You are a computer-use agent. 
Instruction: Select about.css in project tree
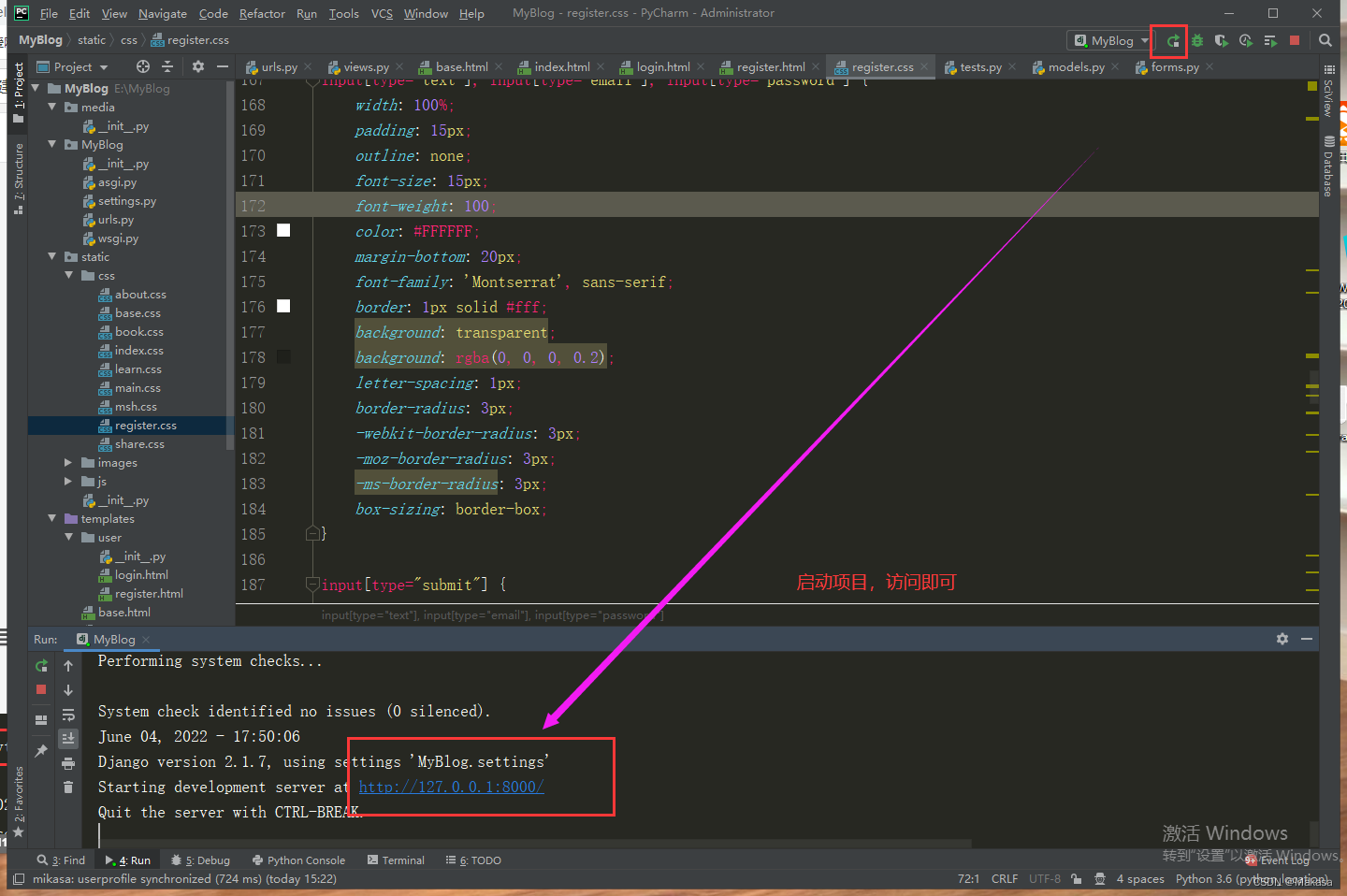(140, 294)
